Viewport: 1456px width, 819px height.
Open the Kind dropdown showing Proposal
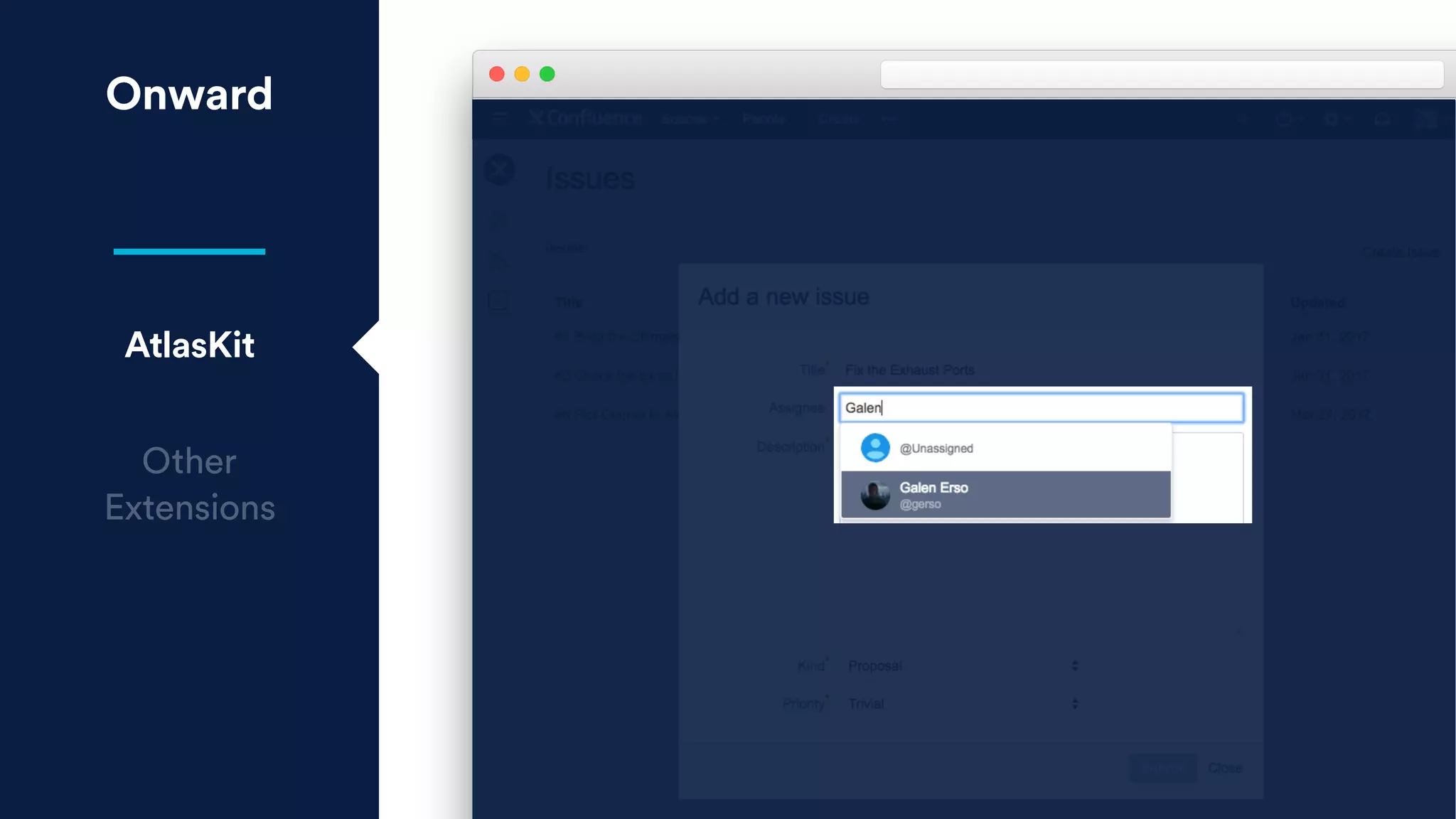tap(963, 665)
